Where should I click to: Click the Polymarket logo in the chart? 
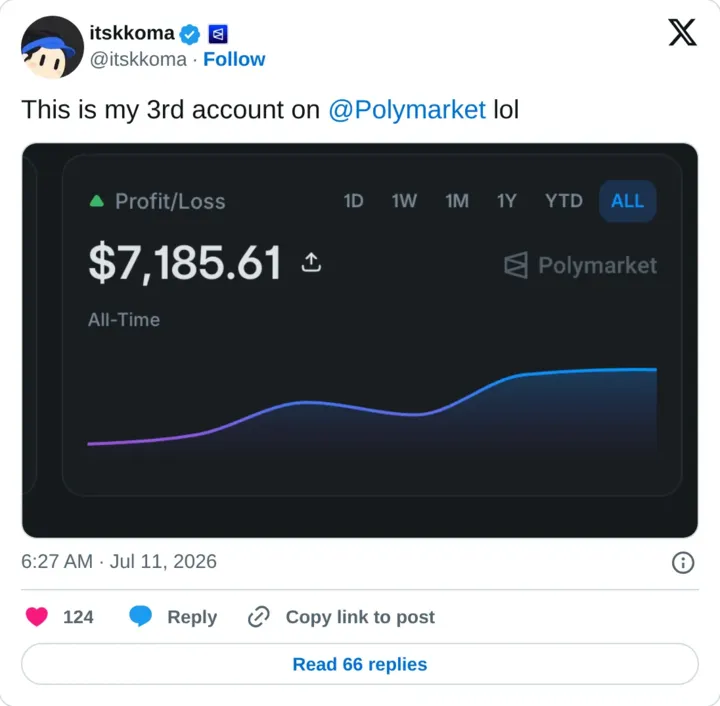tap(580, 265)
